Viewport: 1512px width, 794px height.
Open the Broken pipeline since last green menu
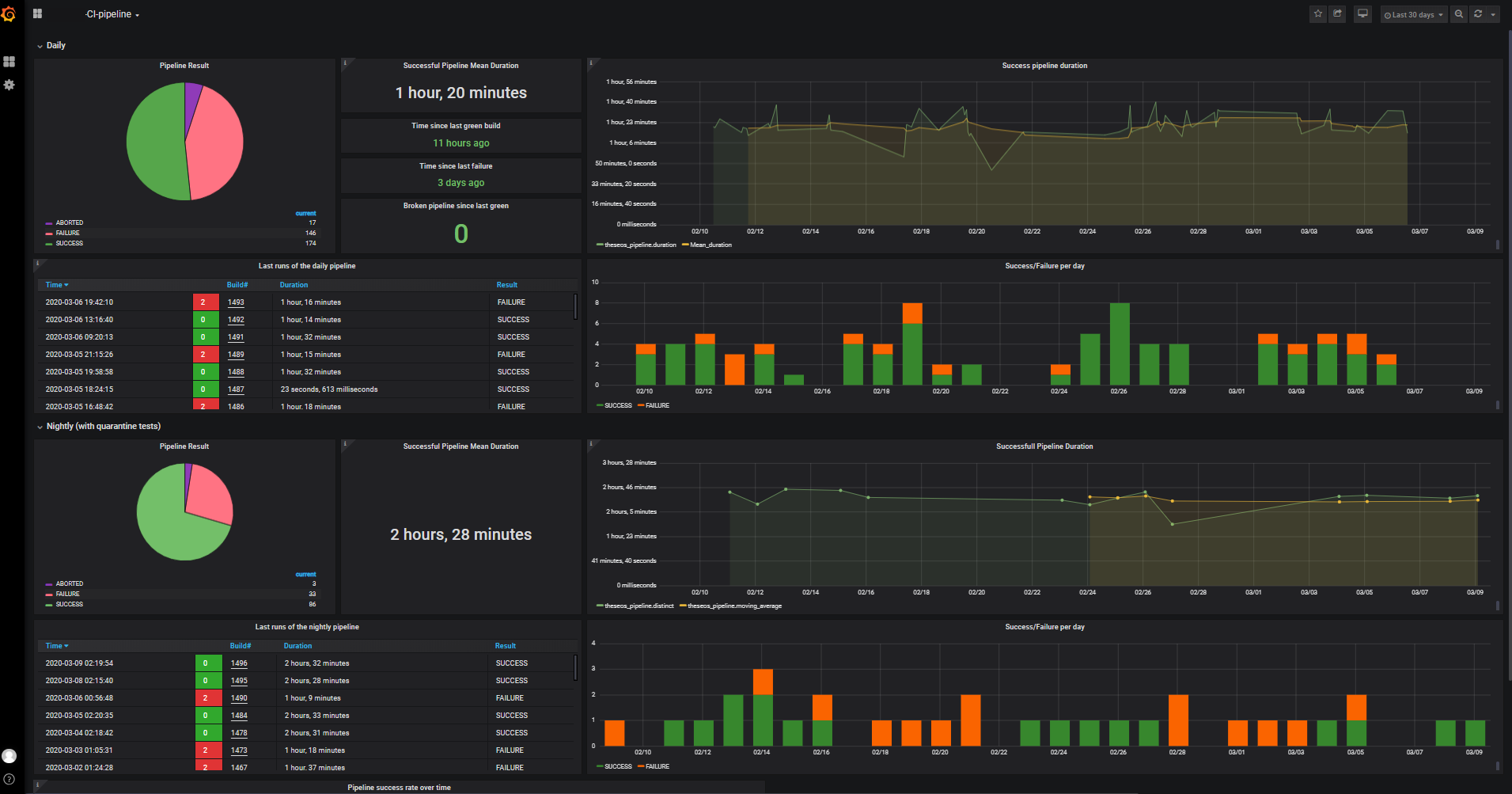coord(456,206)
